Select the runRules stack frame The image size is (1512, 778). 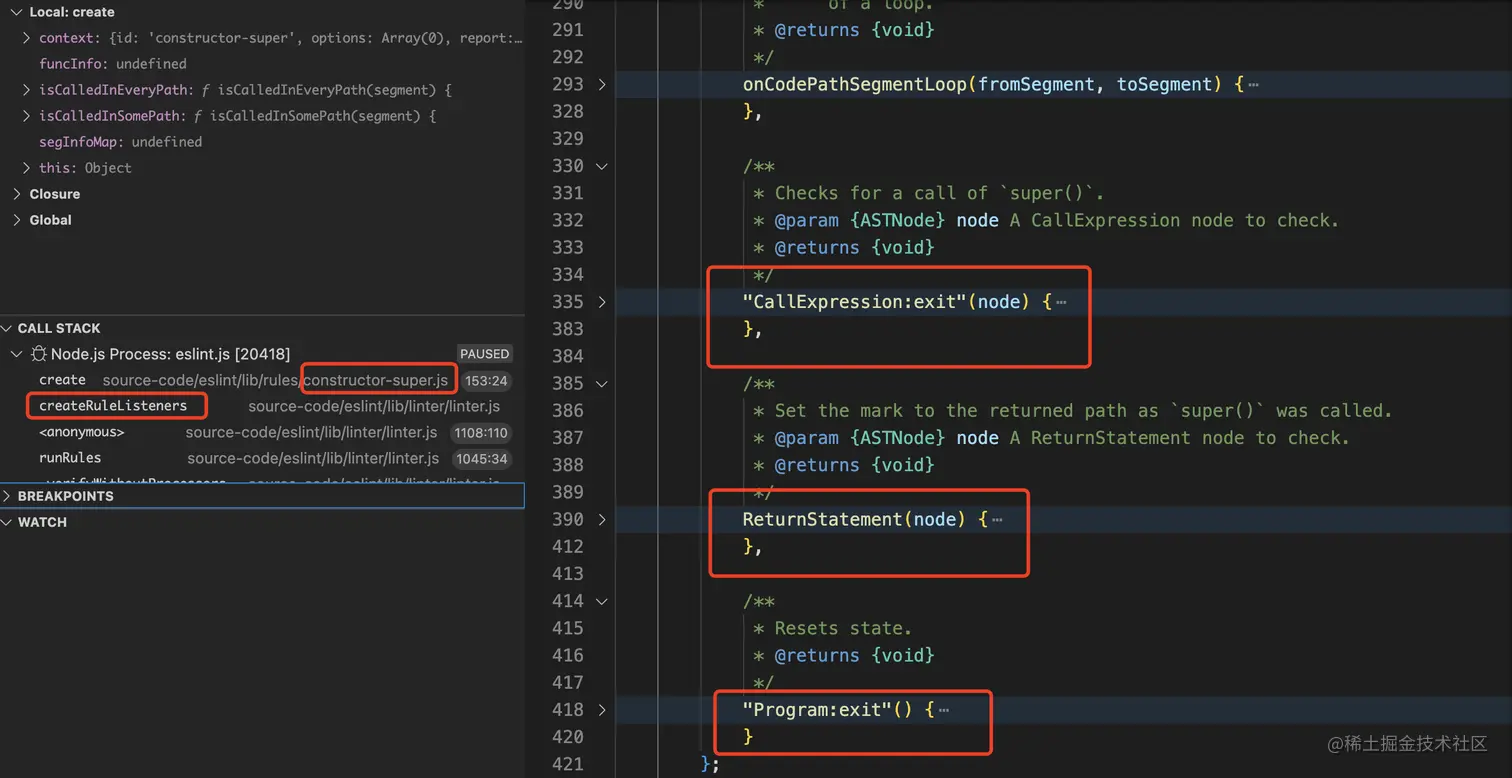tap(262, 458)
